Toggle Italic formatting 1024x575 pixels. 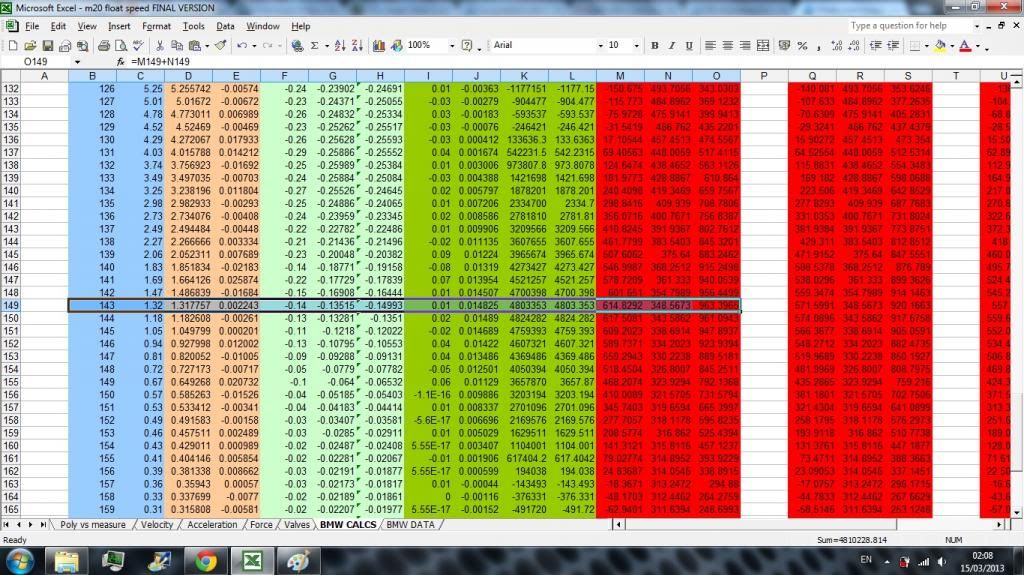(671, 46)
